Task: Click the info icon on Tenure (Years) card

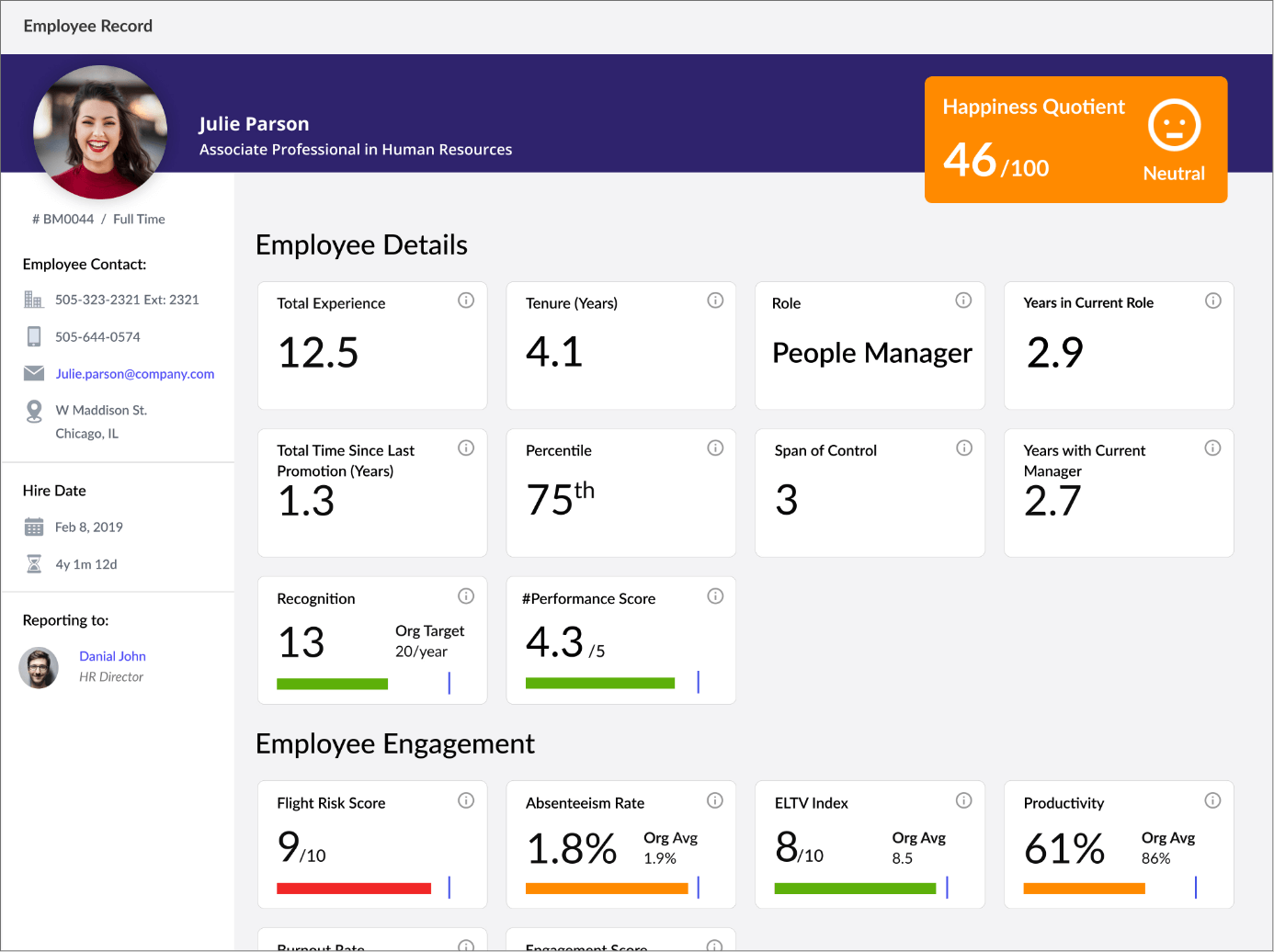Action: pyautogui.click(x=715, y=300)
